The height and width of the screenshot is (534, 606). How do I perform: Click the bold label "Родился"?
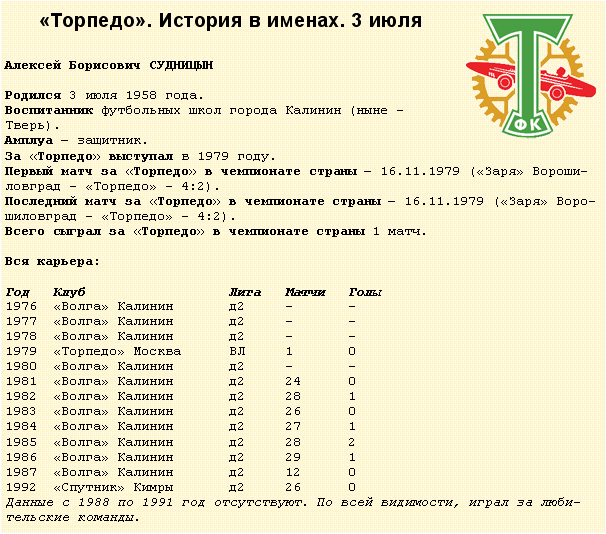(x=33, y=95)
